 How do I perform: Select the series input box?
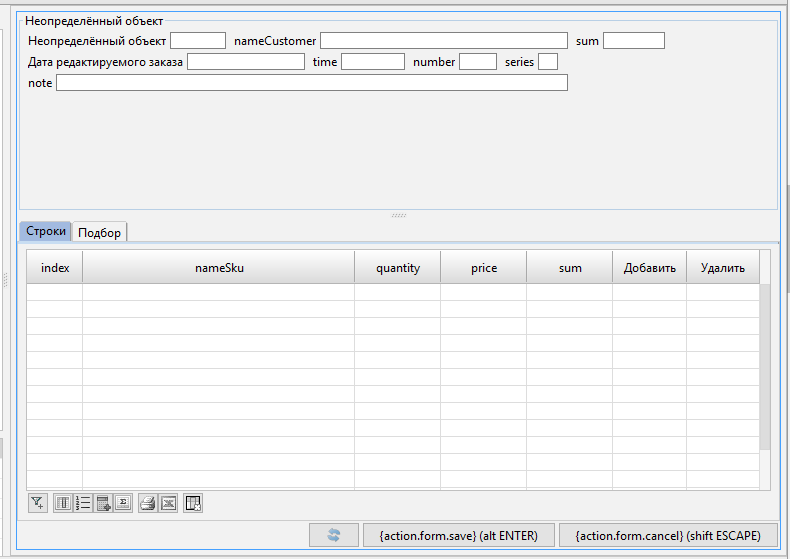point(548,62)
